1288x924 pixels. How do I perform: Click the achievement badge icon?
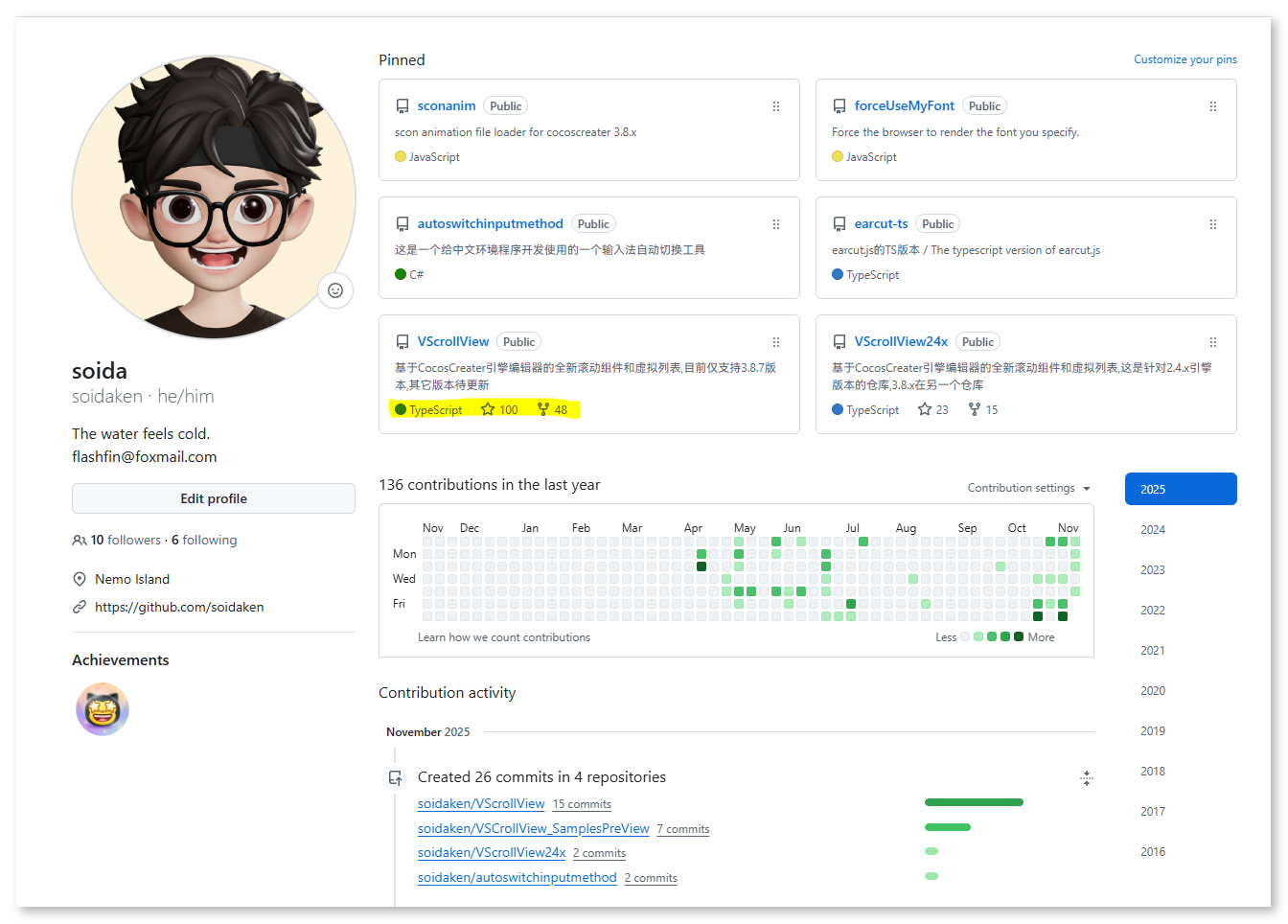click(x=103, y=709)
